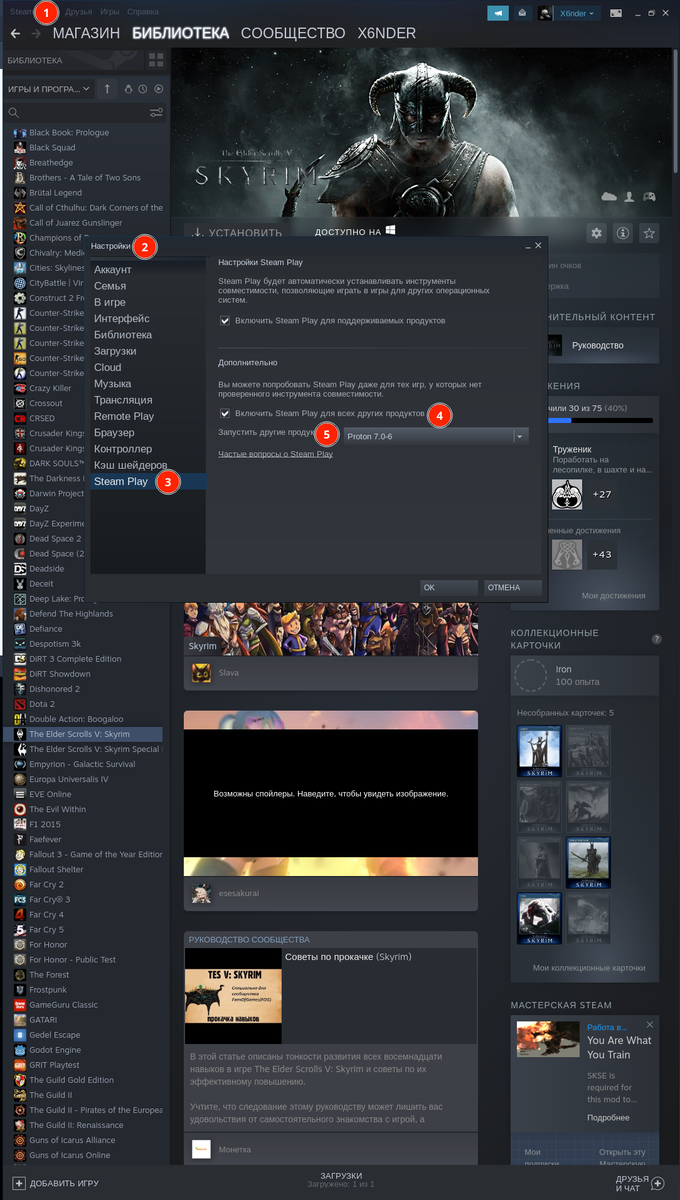
Task: Open esesakurai's profile avatar
Action: (x=202, y=893)
